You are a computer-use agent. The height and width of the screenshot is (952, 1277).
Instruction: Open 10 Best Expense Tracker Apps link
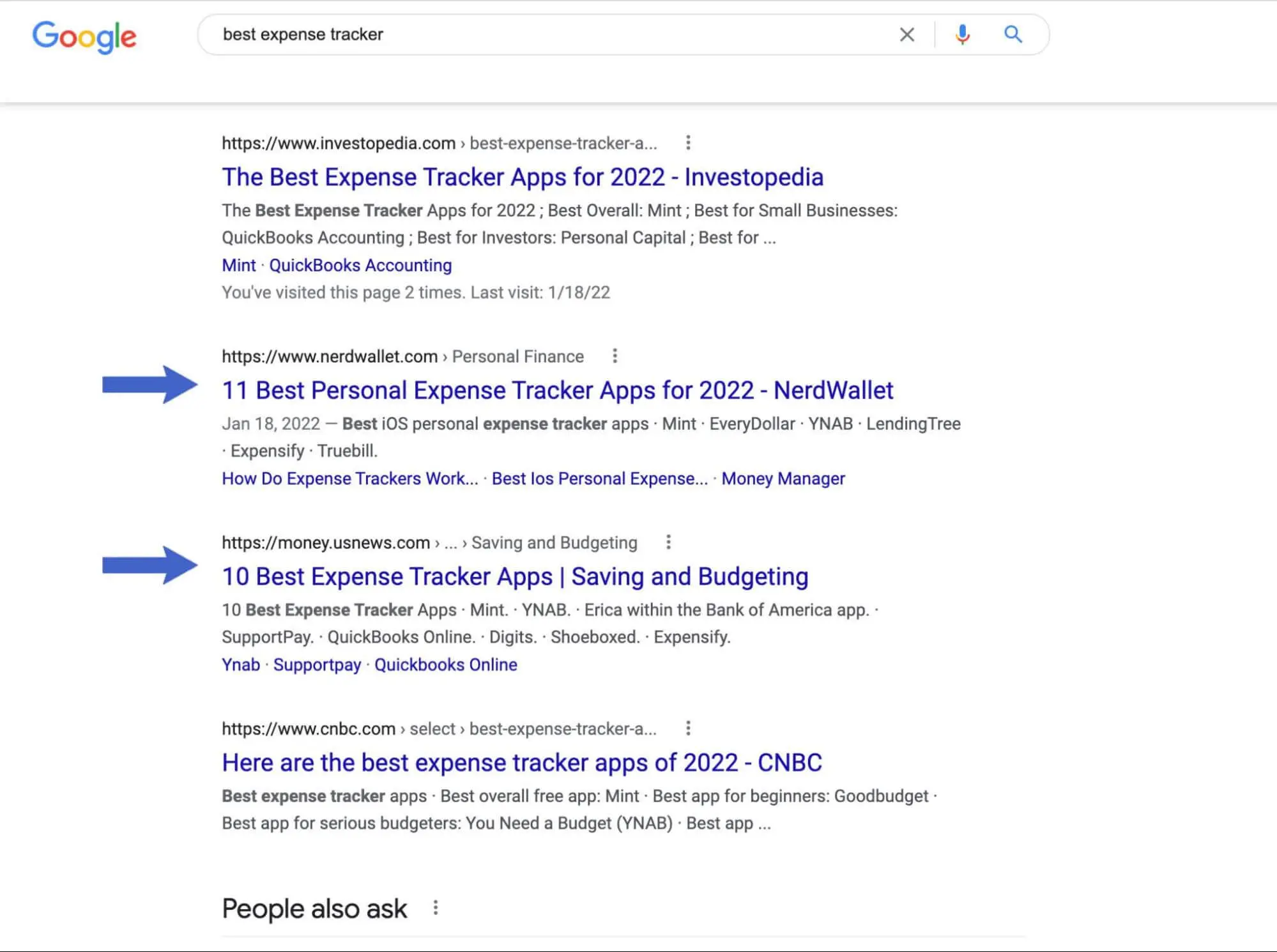(514, 576)
